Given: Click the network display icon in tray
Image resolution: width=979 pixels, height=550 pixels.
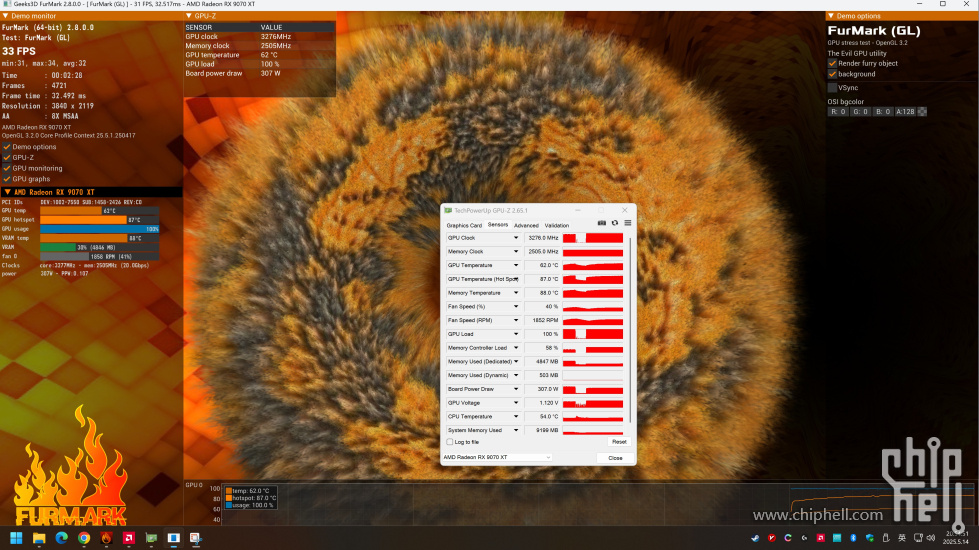Looking at the screenshot, I should (918, 538).
